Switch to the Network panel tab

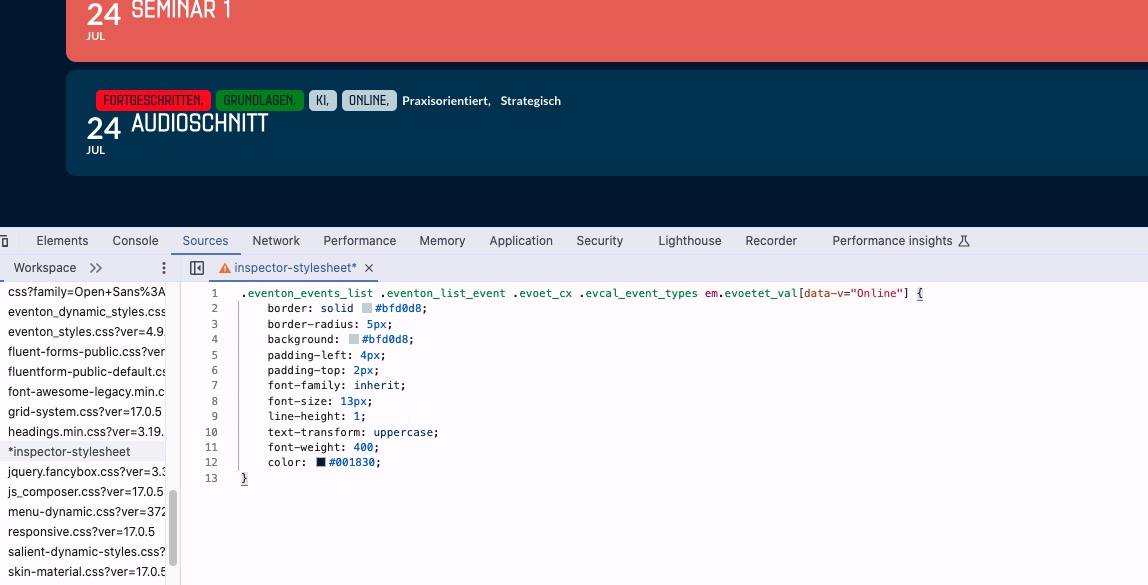click(276, 241)
